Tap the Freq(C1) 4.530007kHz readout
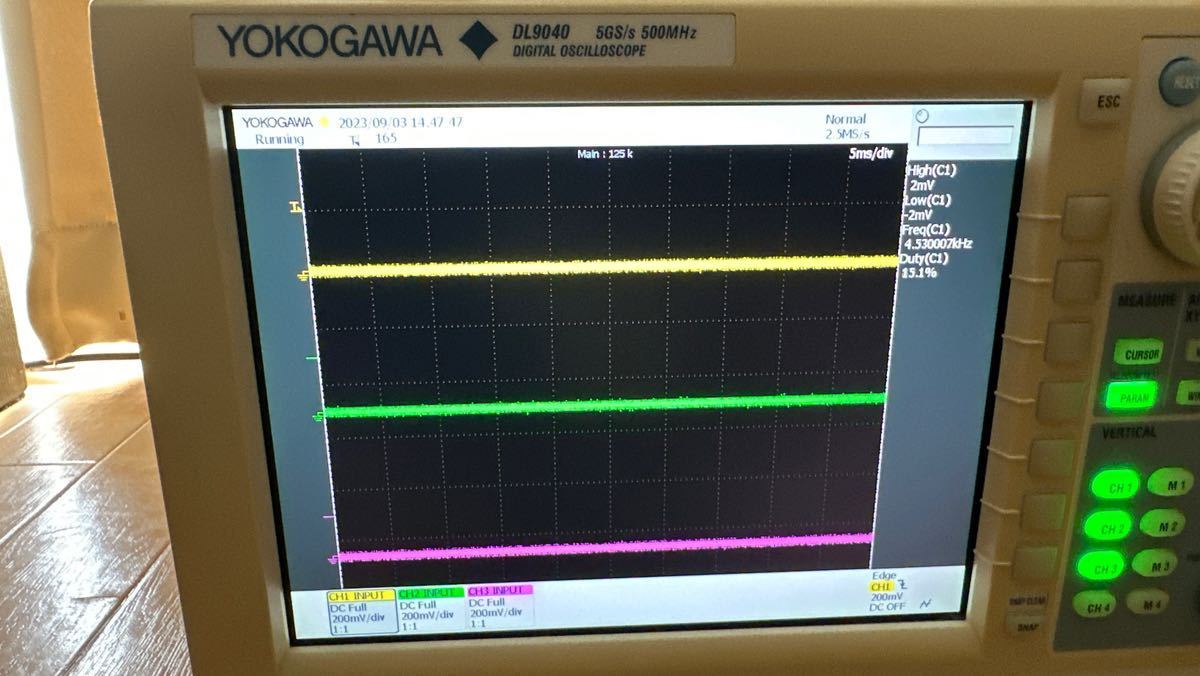The image size is (1200, 676). click(936, 236)
